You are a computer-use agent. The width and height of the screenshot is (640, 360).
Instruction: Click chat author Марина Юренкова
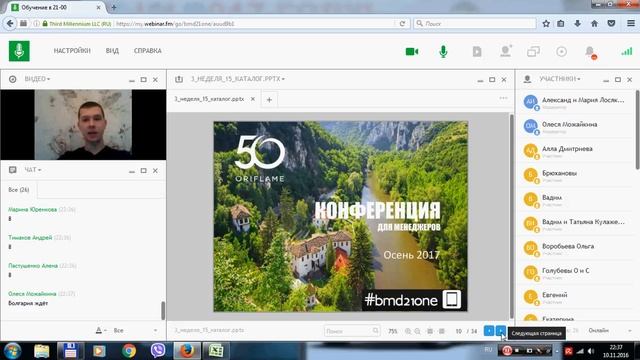pyautogui.click(x=33, y=209)
